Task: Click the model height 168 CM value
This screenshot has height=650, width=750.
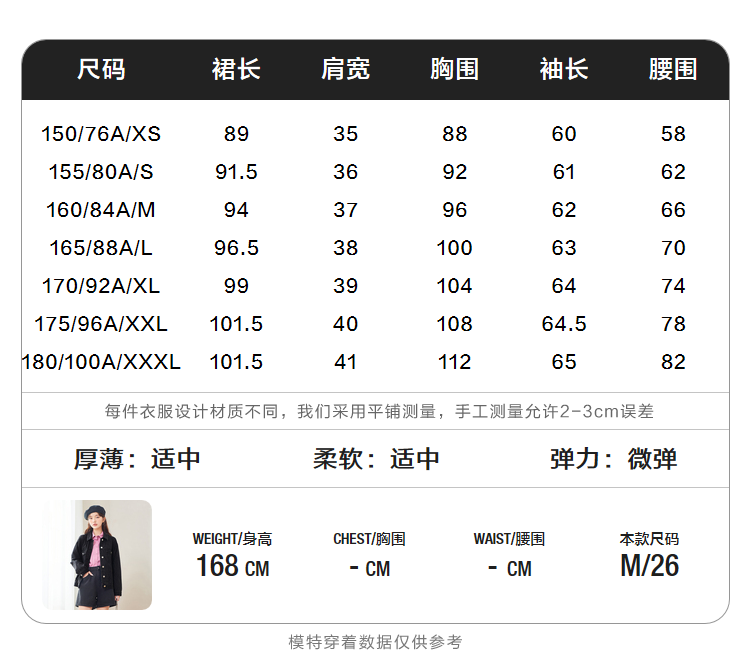Action: (x=232, y=566)
